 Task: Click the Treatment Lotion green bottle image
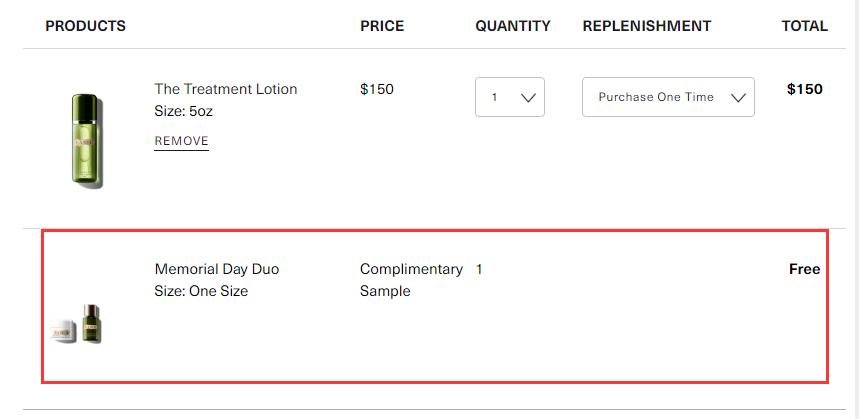[87, 141]
